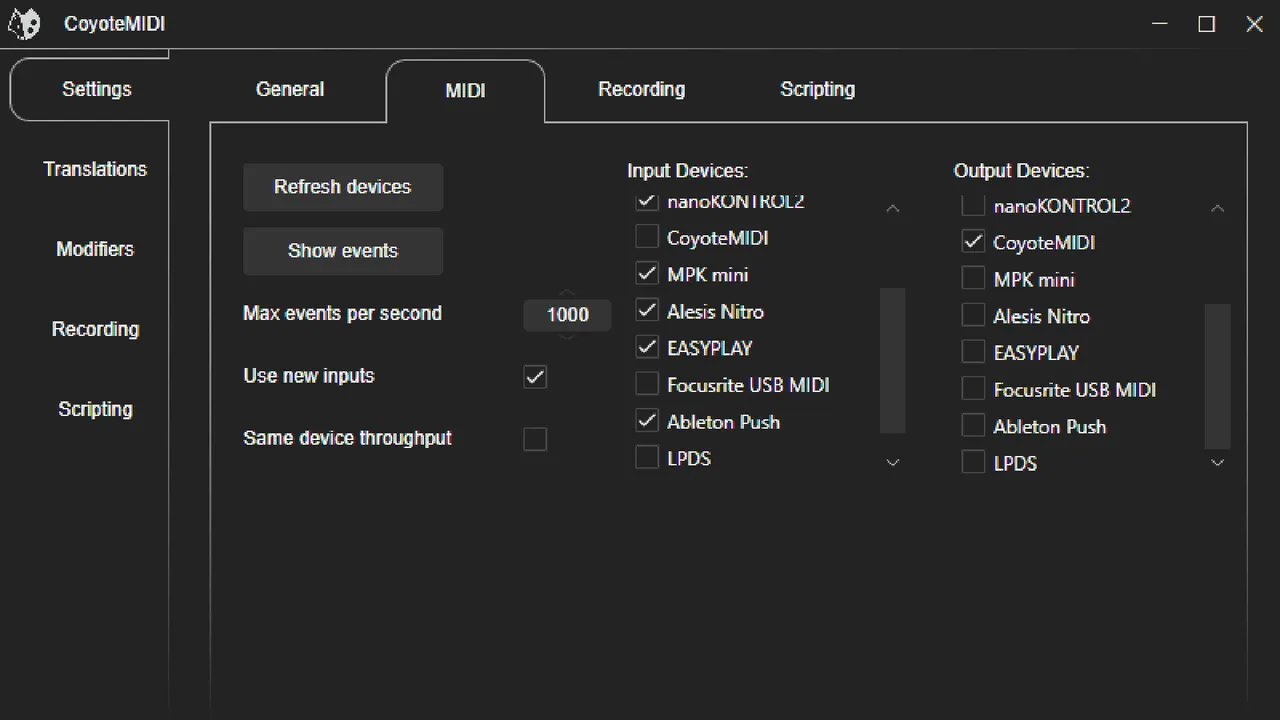Check EASYPLAY output device
The height and width of the screenshot is (720, 1280).
(x=973, y=352)
